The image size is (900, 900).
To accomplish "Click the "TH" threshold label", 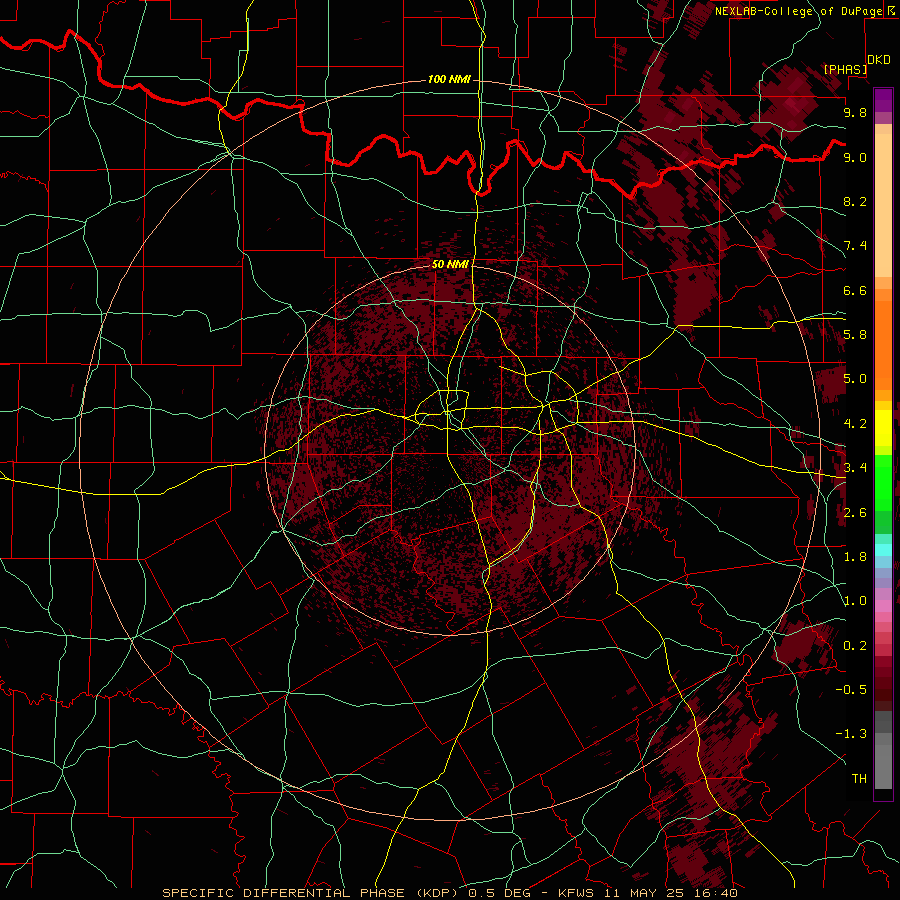I will 859,779.
